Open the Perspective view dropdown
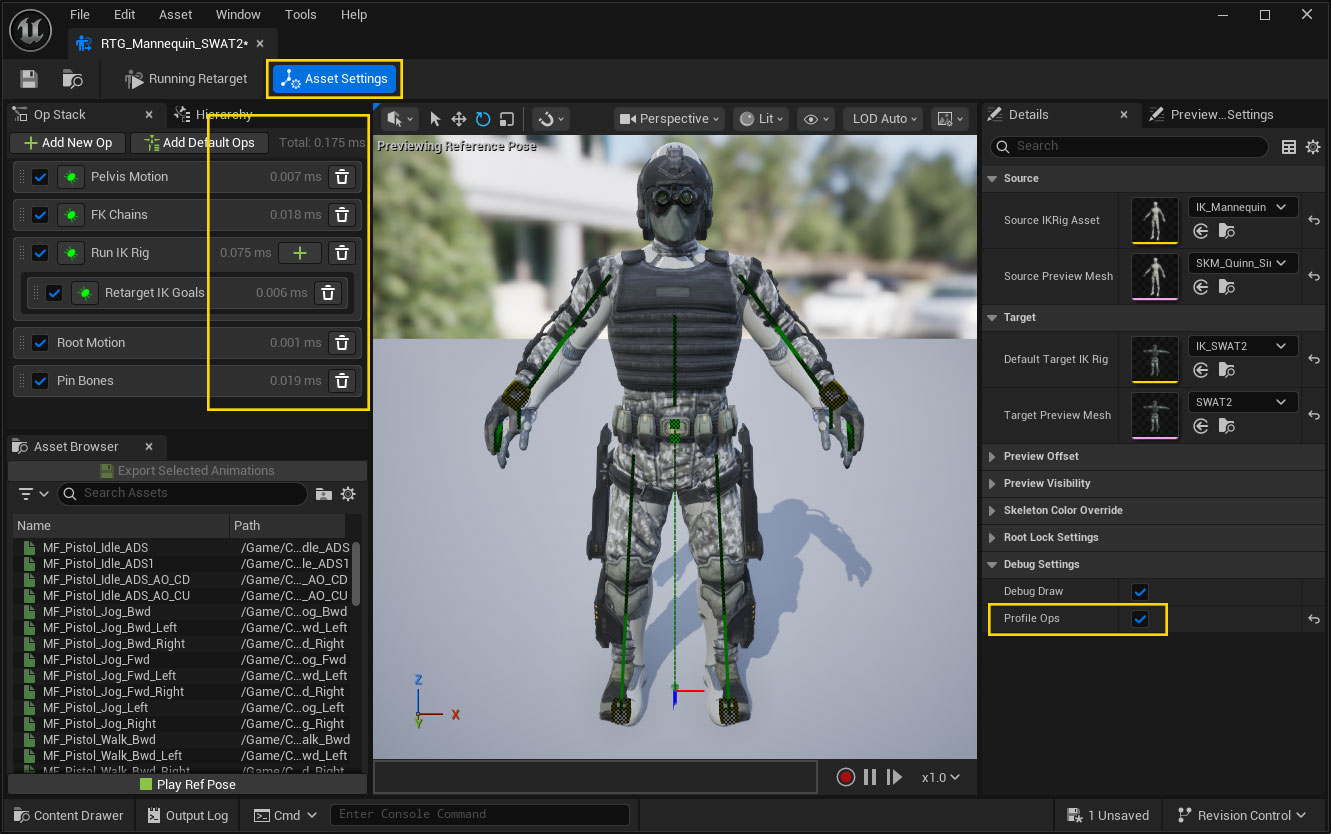The width and height of the screenshot is (1331, 834). [x=669, y=119]
